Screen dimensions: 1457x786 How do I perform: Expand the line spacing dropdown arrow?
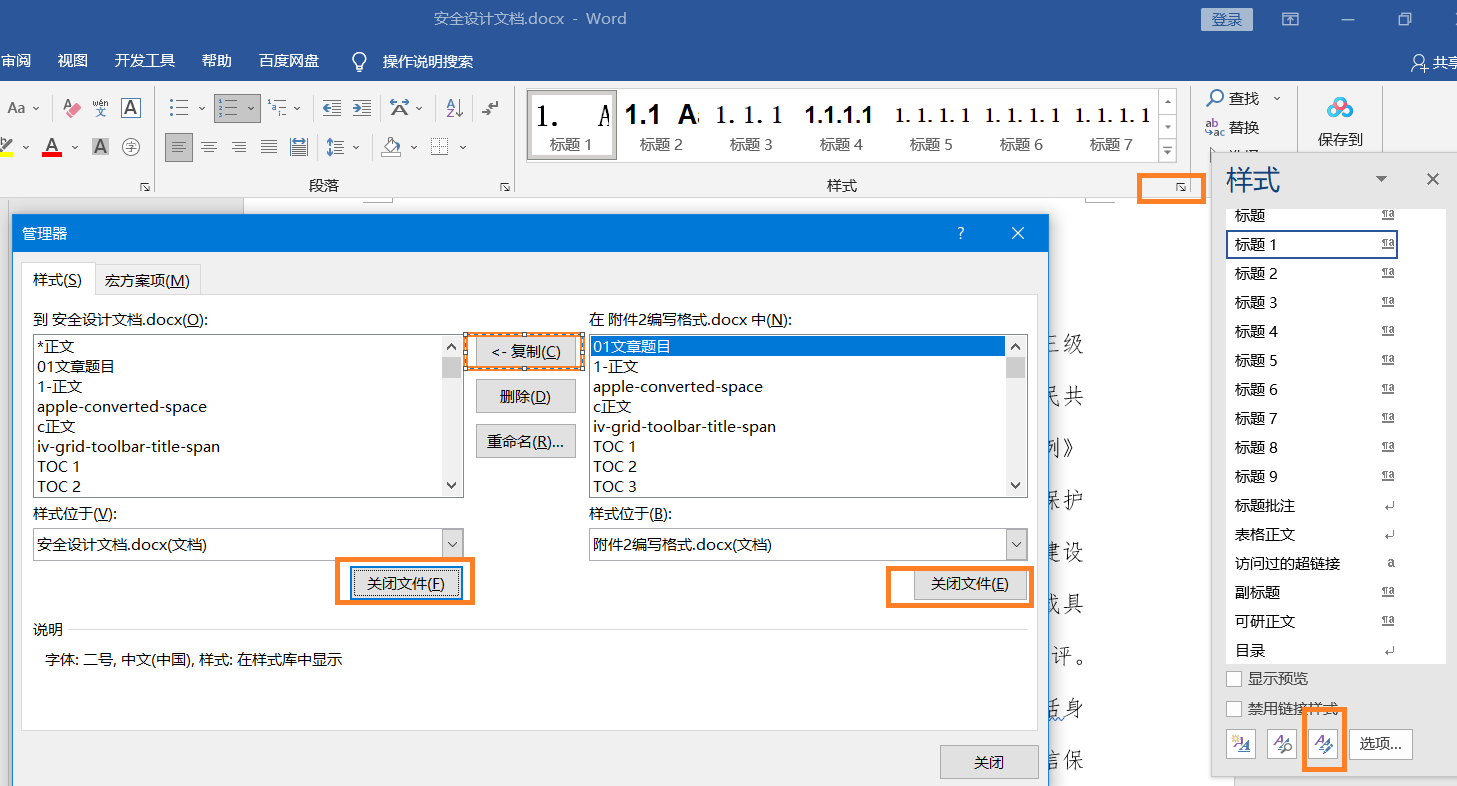tap(357, 148)
